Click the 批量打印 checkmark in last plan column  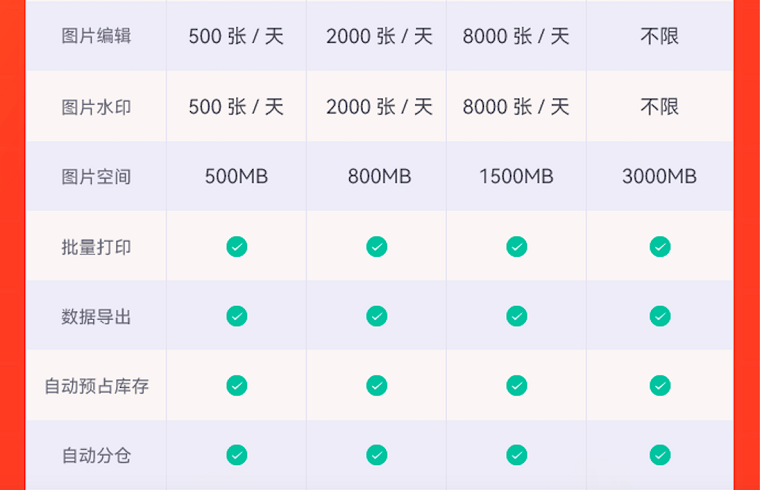tap(660, 247)
